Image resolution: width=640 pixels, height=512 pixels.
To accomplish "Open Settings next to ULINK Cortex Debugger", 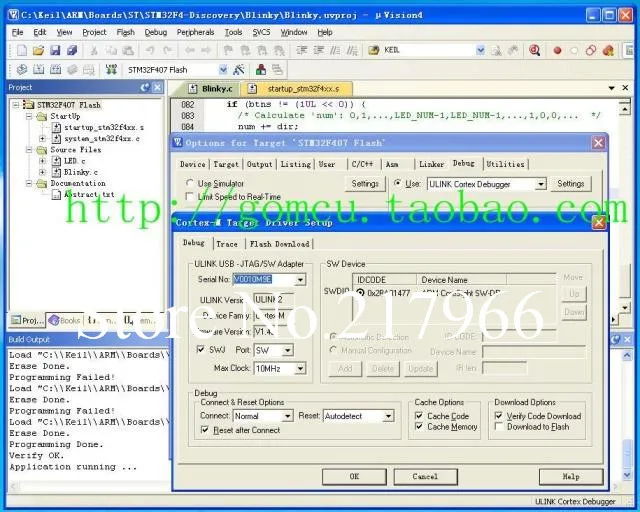I will coord(571,184).
